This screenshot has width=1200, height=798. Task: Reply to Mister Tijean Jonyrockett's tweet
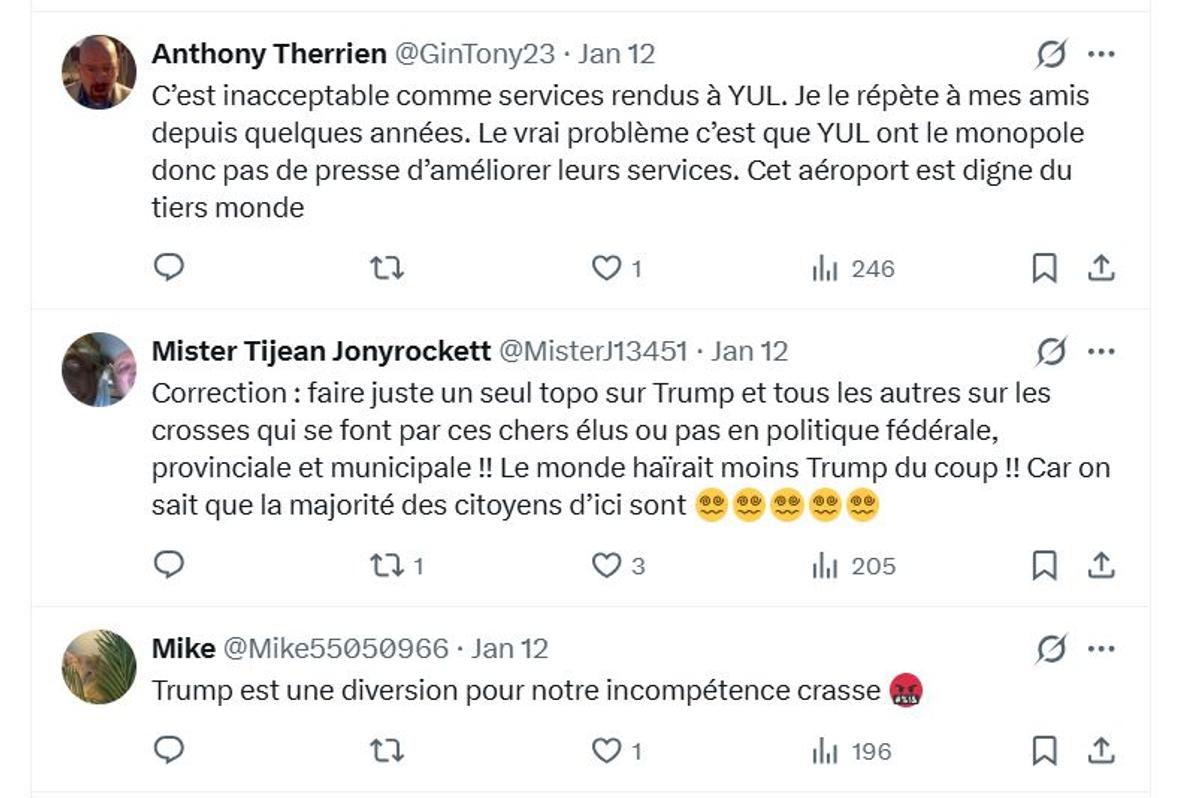169,565
